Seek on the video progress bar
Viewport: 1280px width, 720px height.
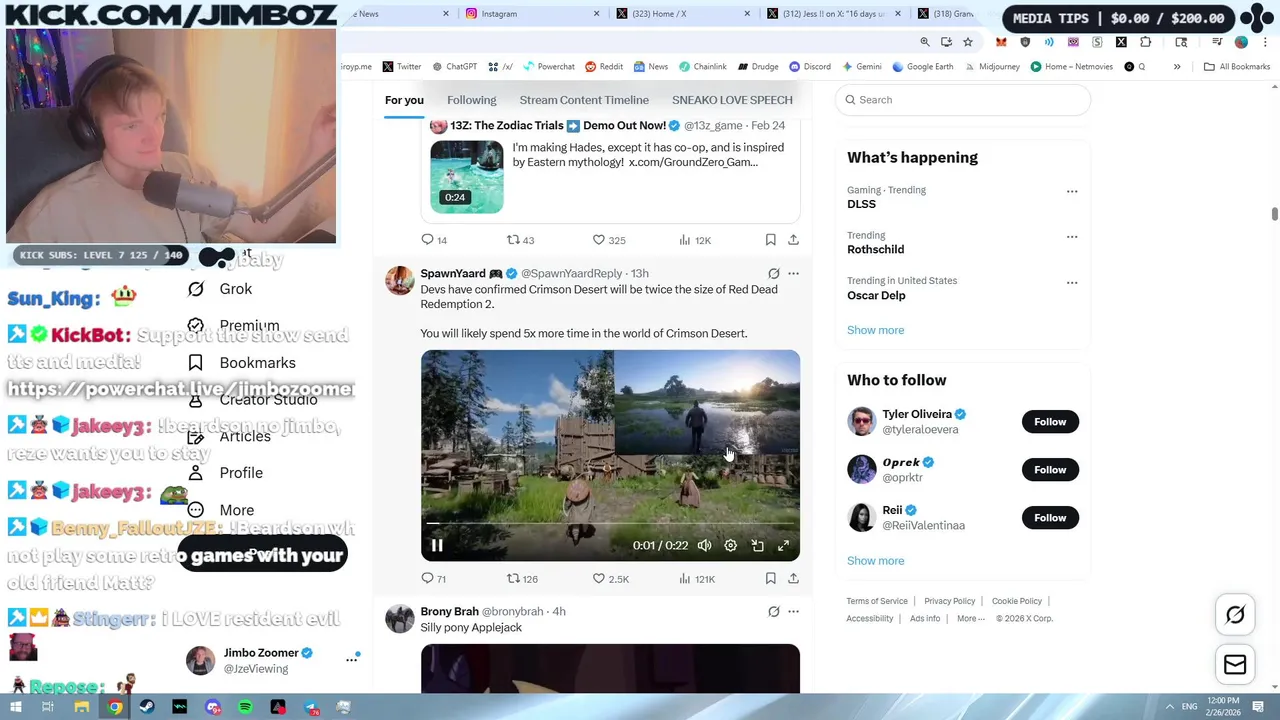click(610, 523)
